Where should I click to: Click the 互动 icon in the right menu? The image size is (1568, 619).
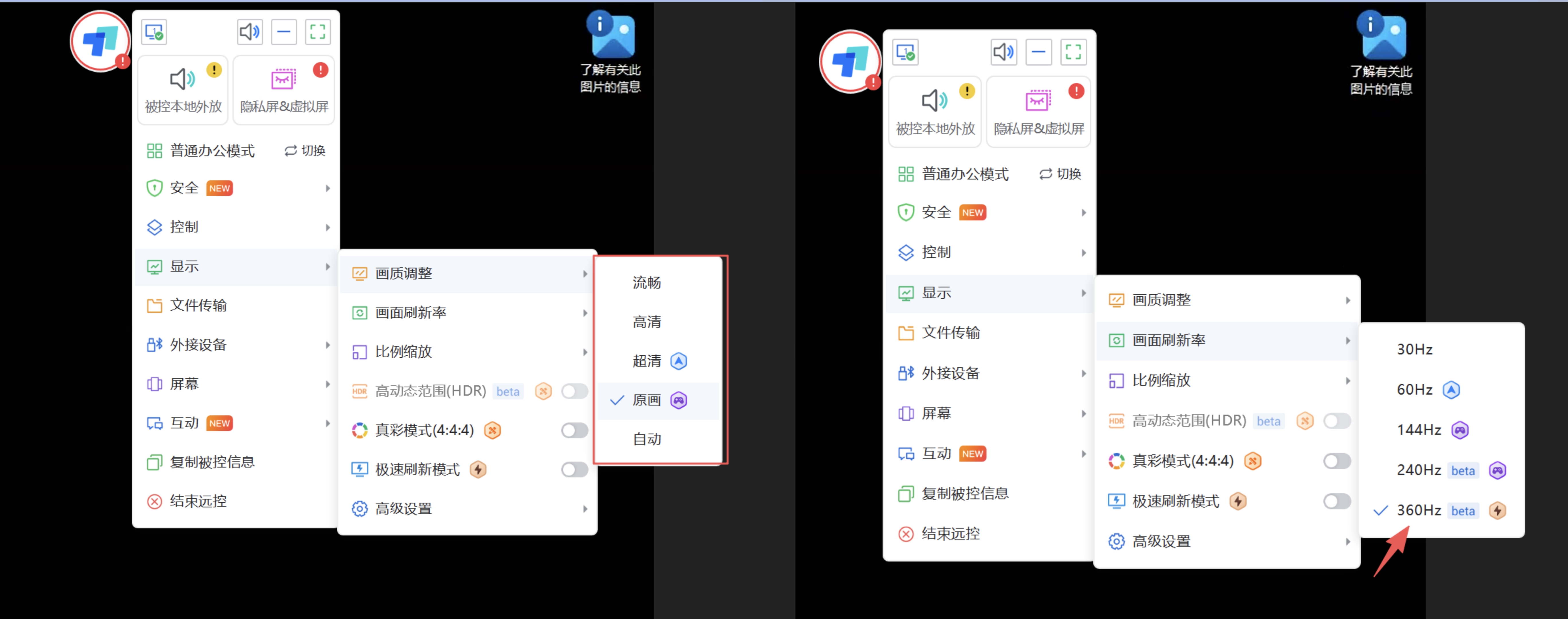pos(906,454)
